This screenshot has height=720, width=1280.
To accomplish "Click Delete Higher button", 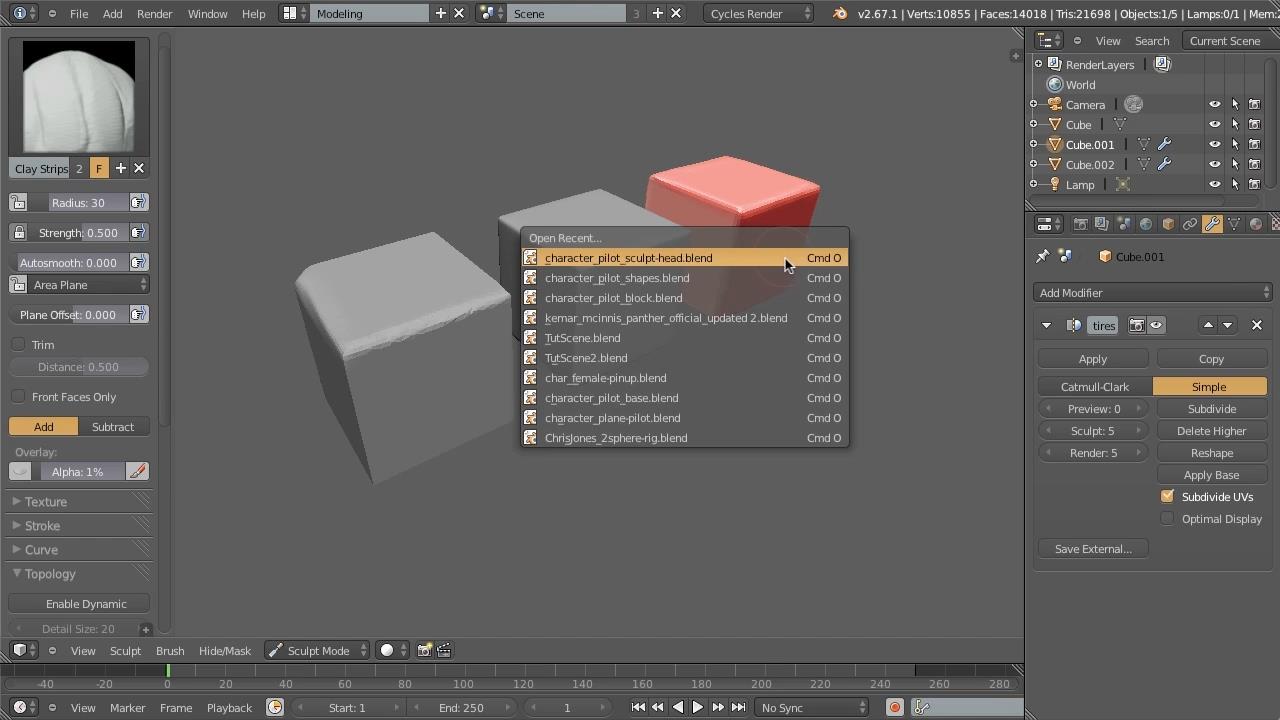I will 1212,431.
